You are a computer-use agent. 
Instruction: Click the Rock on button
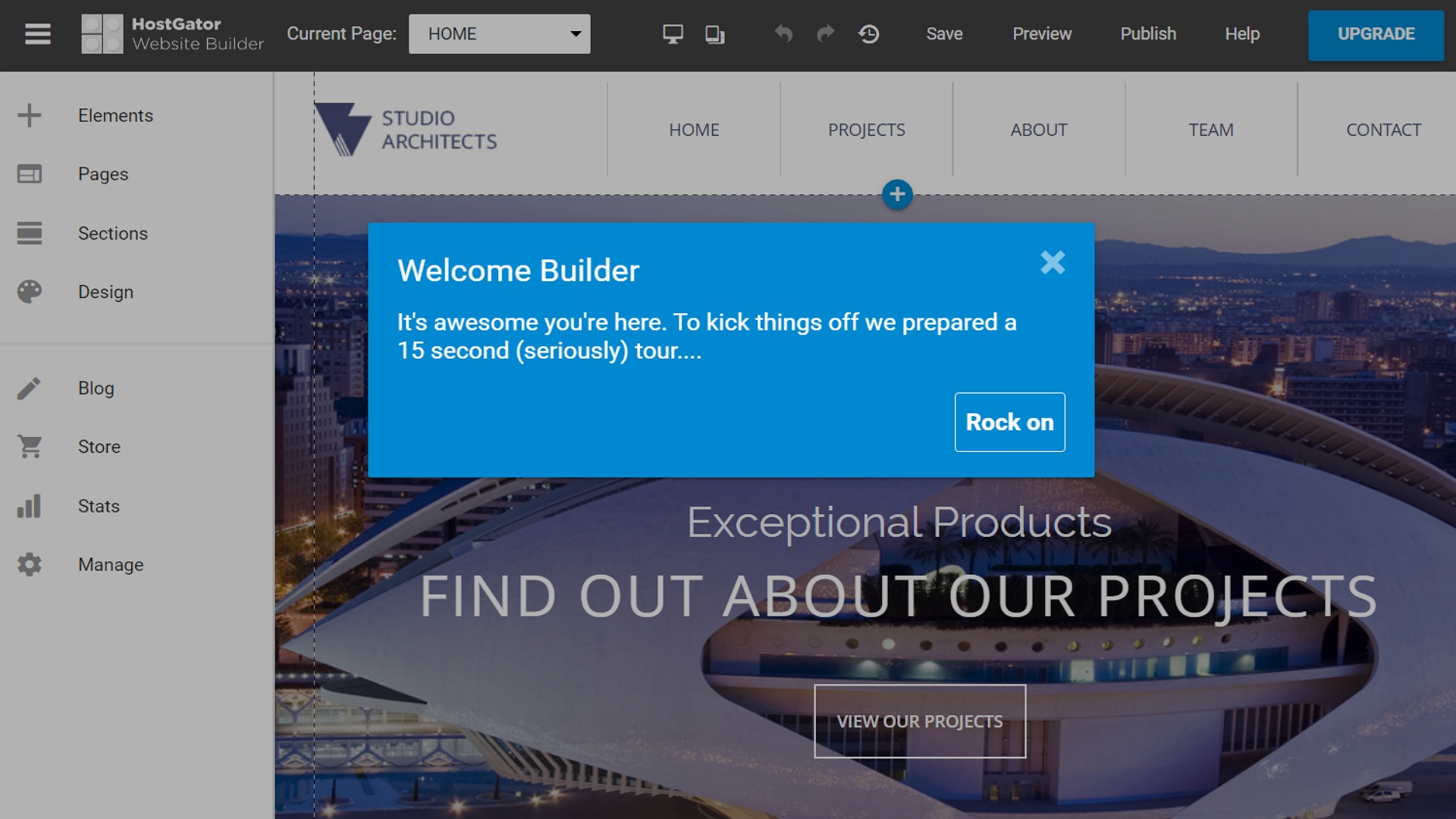coord(1009,422)
